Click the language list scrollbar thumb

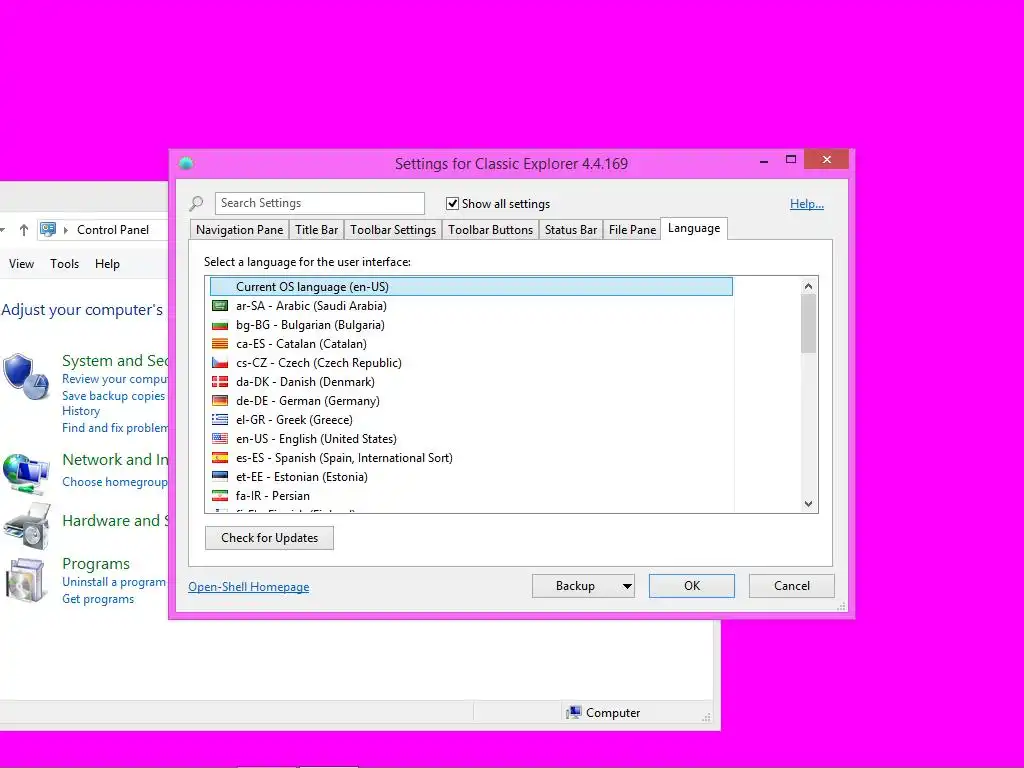(808, 323)
